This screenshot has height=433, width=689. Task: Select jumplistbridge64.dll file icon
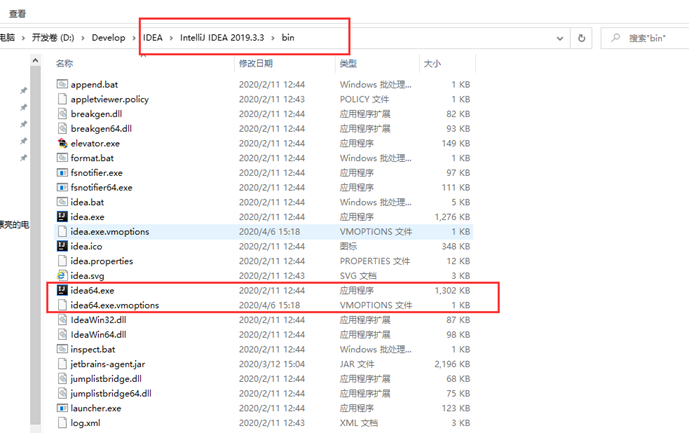click(x=62, y=393)
